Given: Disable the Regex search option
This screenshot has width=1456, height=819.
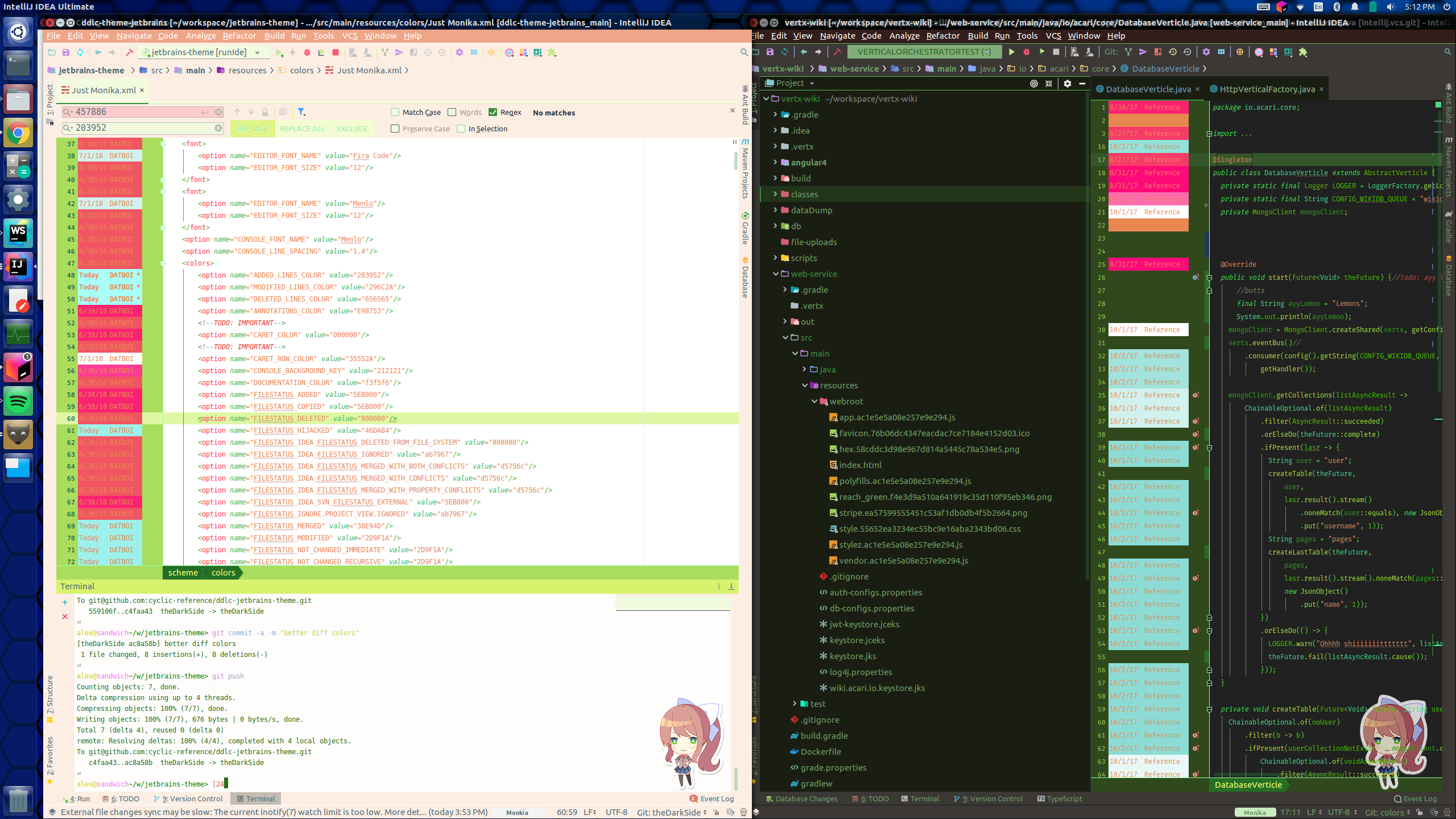Looking at the screenshot, I should 493,112.
